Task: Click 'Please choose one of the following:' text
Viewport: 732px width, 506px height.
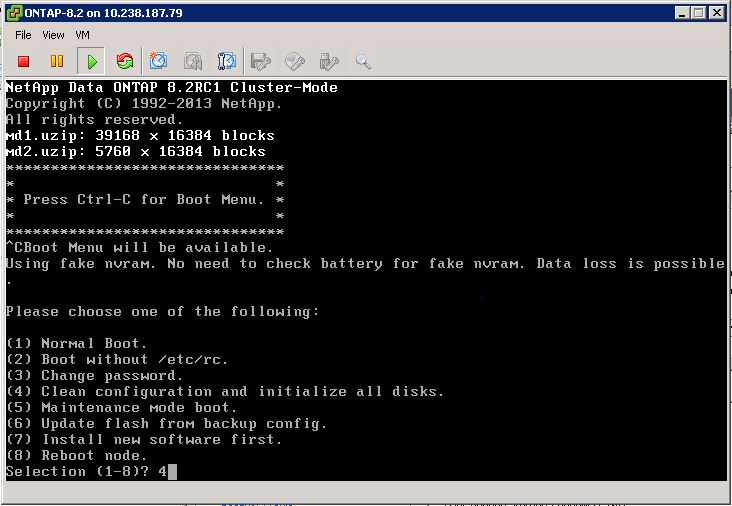Action: pos(162,311)
